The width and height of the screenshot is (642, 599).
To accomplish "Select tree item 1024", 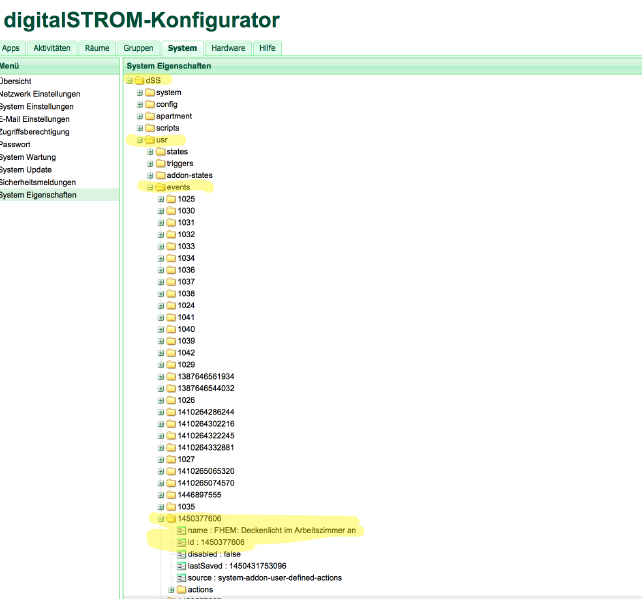I will click(x=186, y=305).
